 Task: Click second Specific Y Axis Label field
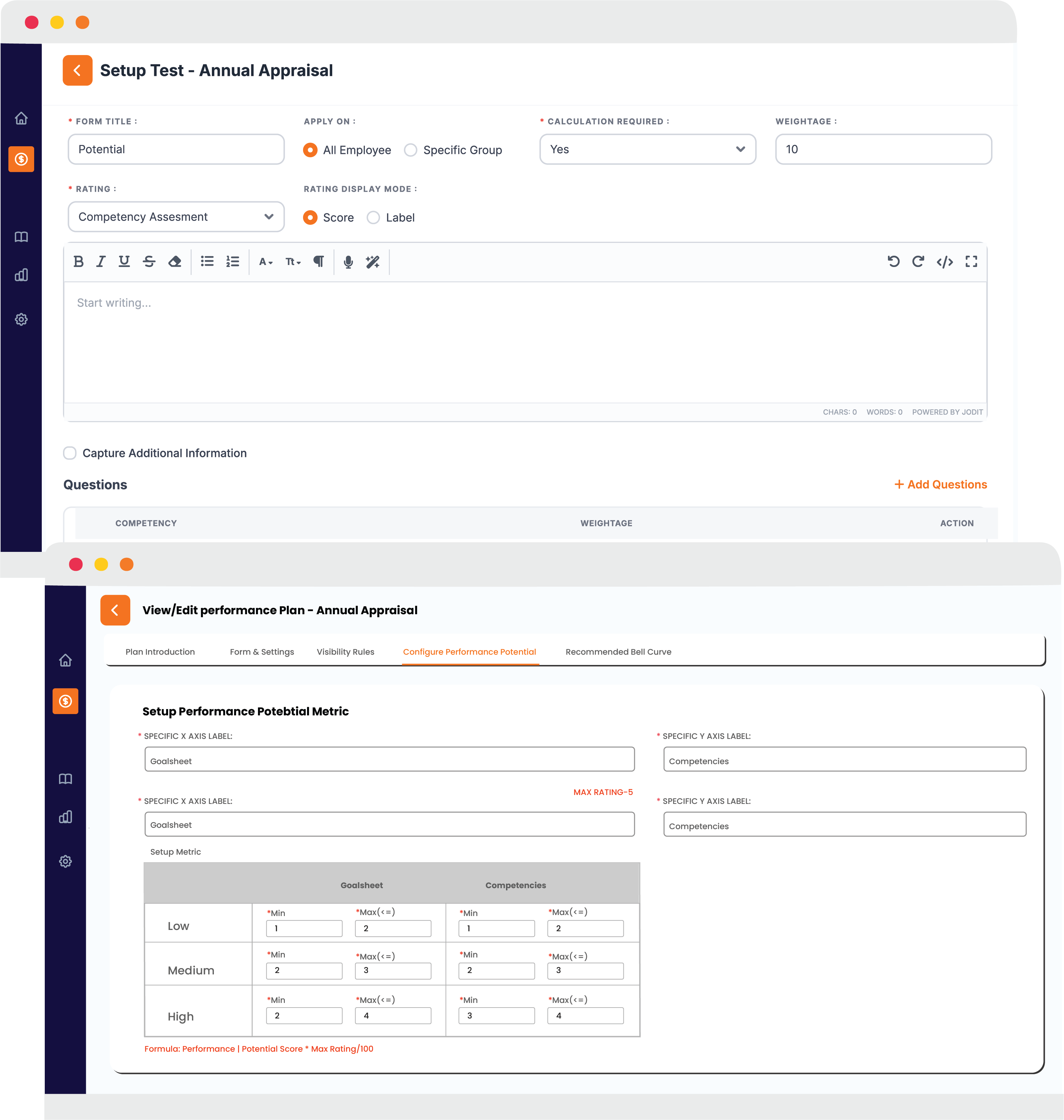coord(845,824)
